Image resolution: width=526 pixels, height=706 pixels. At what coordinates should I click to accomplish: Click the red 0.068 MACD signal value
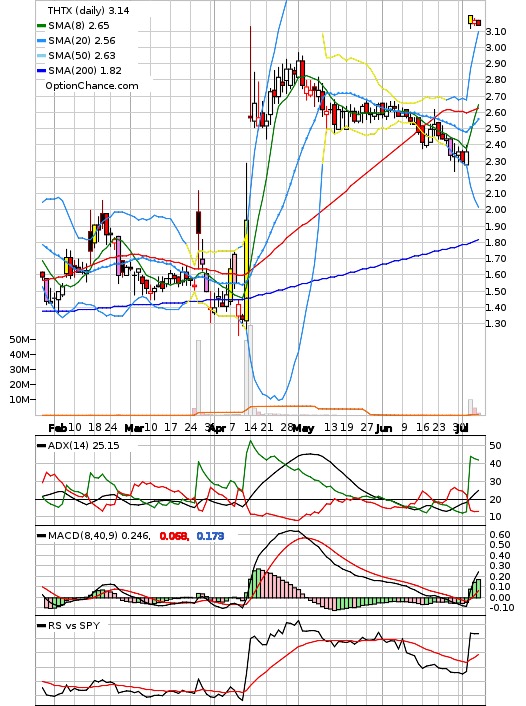[x=174, y=536]
